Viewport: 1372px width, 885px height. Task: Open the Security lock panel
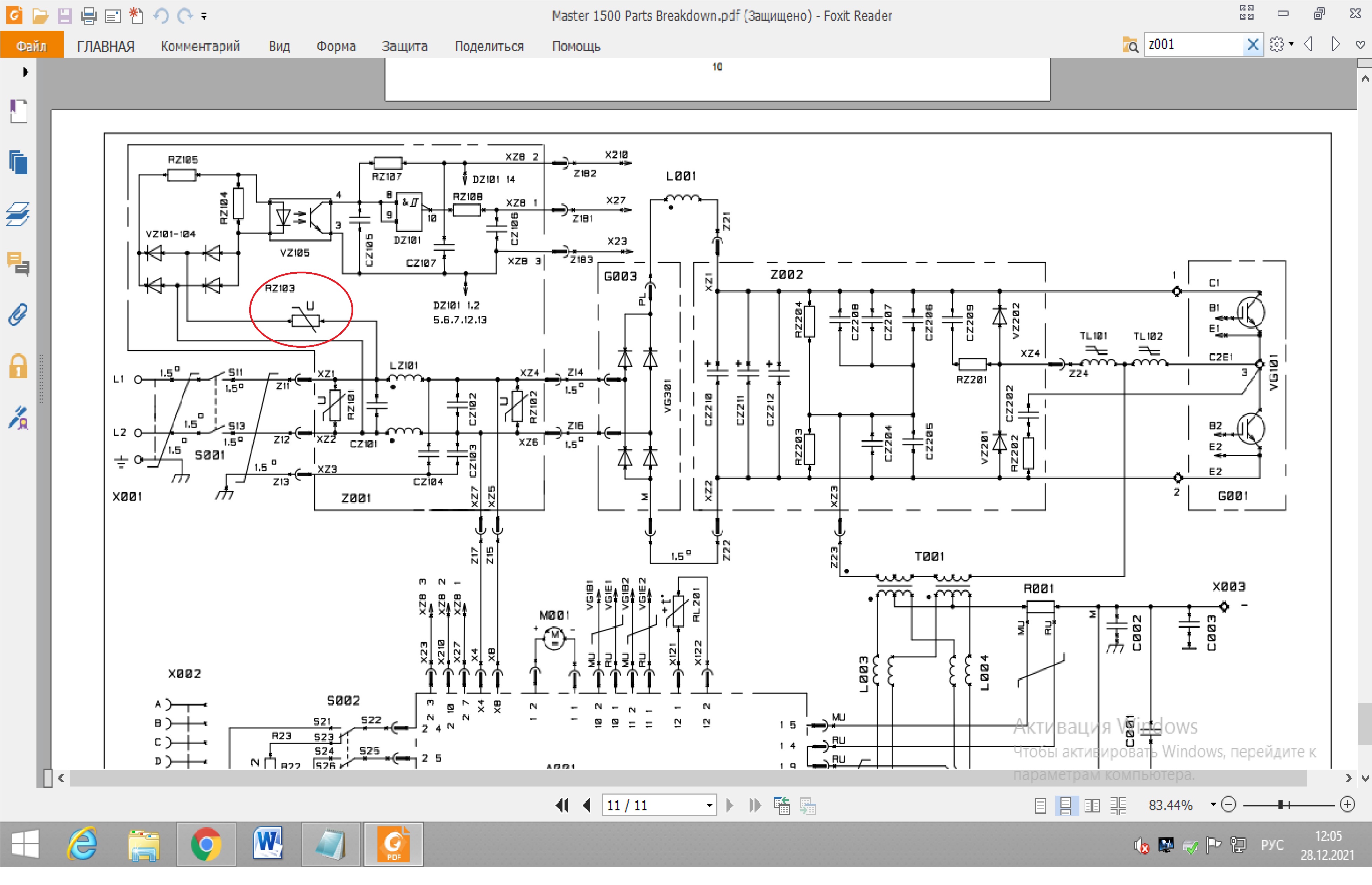[18, 366]
